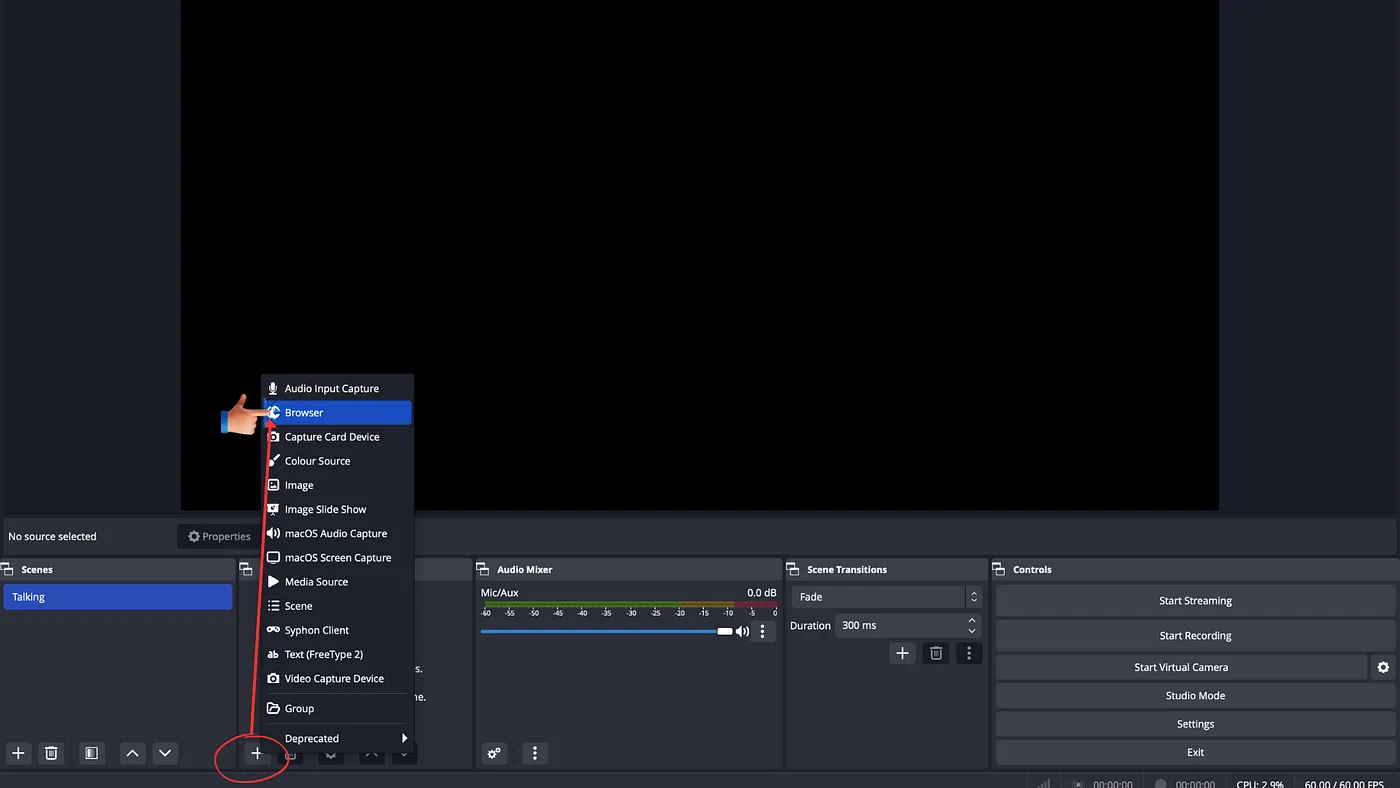Open scene filters icon in the Scenes panel
Viewport: 1400px width, 788px height.
pos(91,753)
